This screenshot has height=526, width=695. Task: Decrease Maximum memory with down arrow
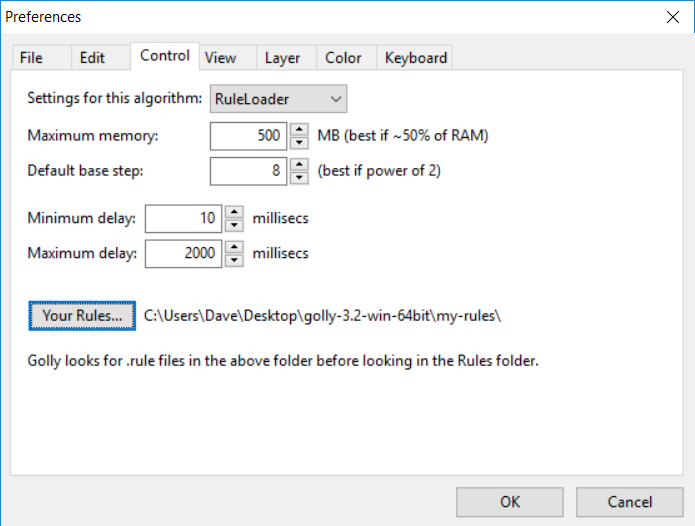[x=299, y=143]
